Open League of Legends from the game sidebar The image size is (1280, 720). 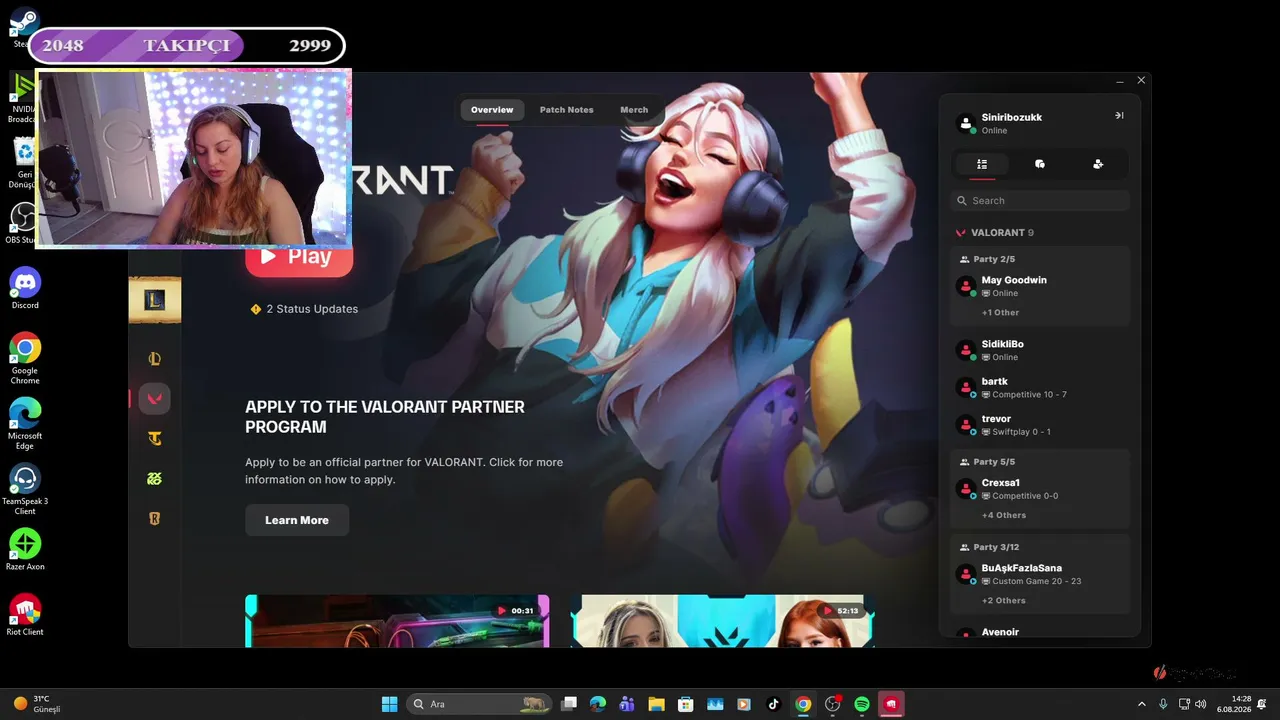(154, 359)
